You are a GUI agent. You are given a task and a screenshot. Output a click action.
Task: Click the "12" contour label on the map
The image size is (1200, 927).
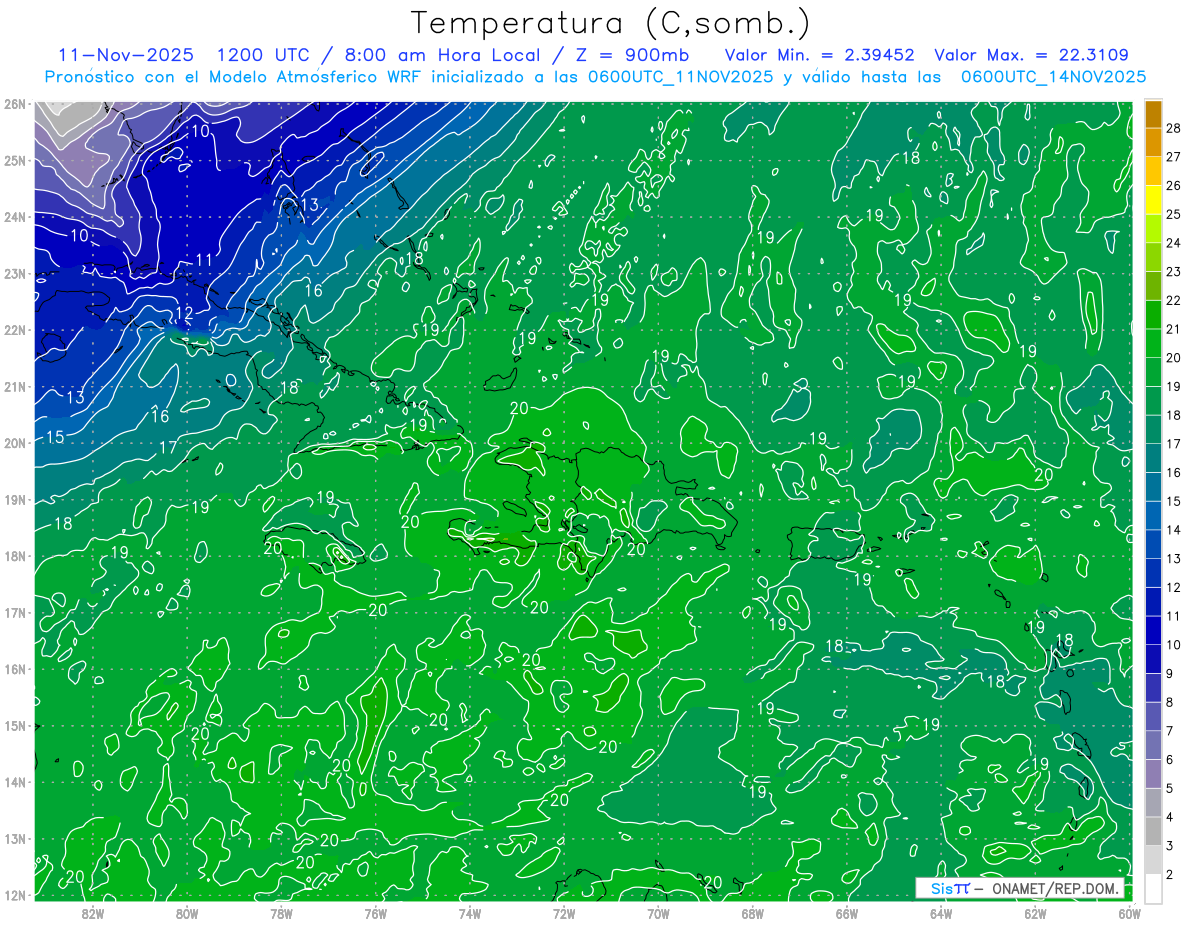pos(184,314)
